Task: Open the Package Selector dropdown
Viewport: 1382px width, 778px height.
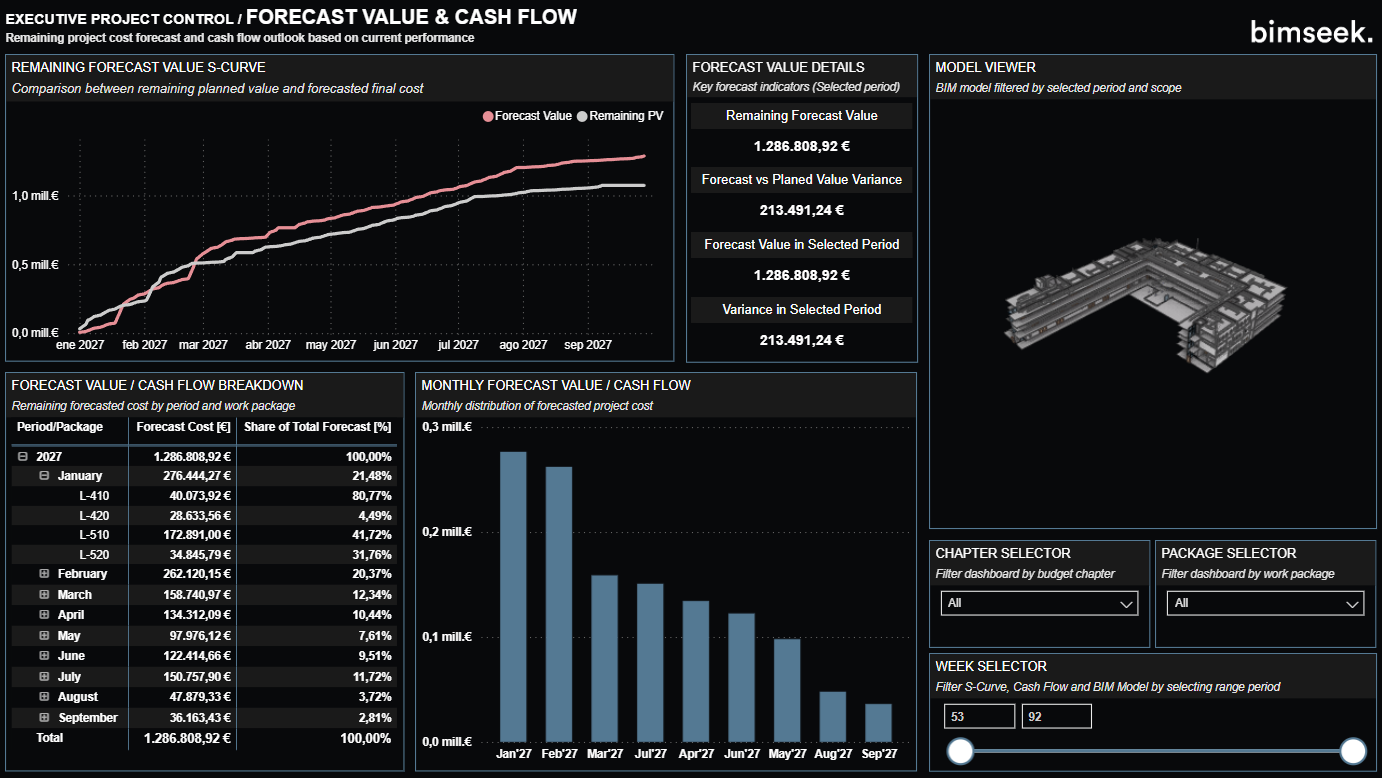Action: click(1264, 603)
